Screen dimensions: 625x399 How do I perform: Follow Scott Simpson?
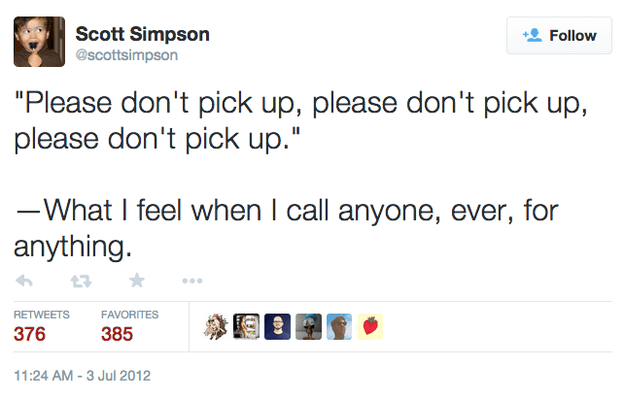(559, 35)
